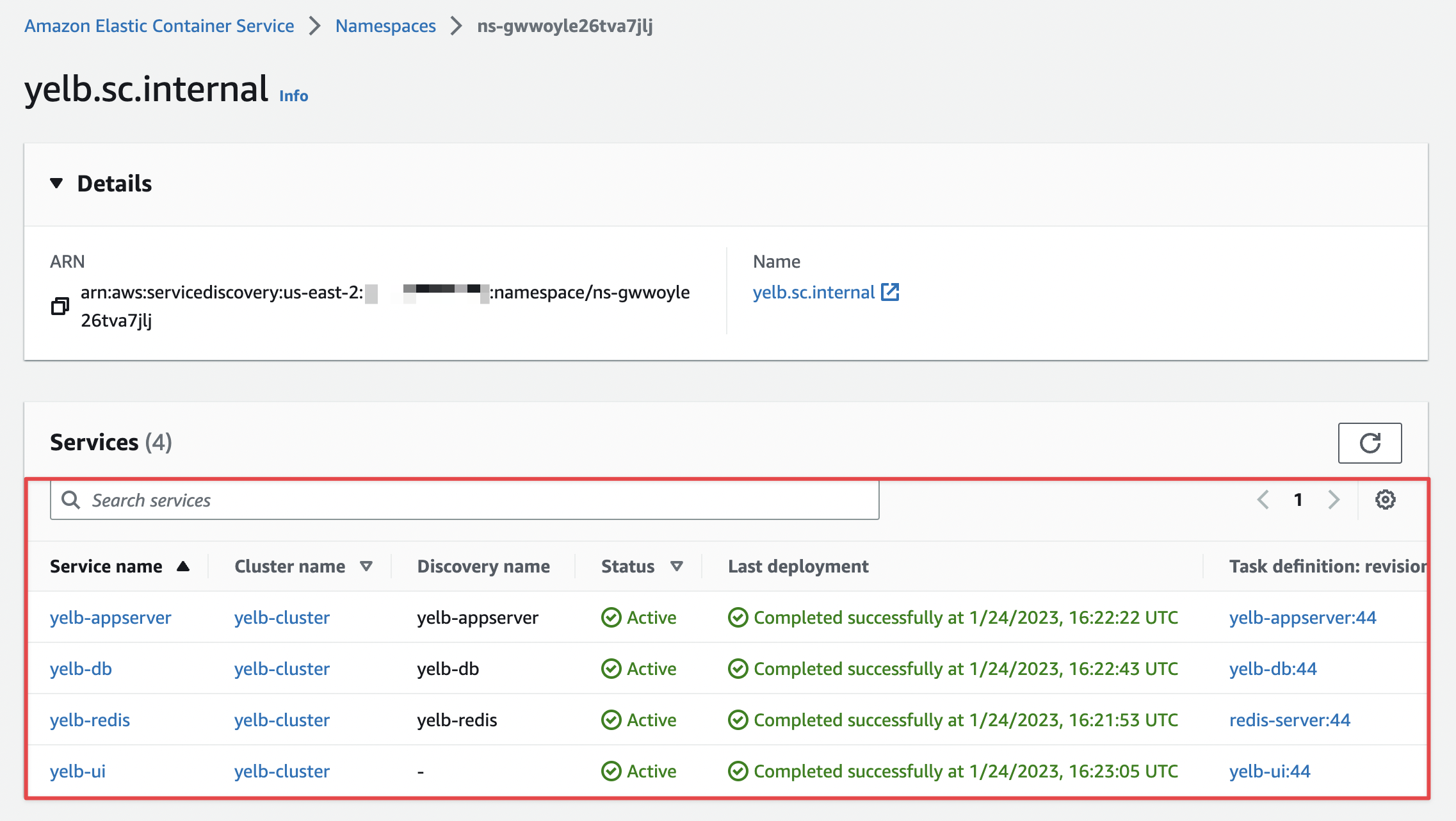Click Task definition: revision column header
The height and width of the screenshot is (821, 1456).
click(1328, 566)
